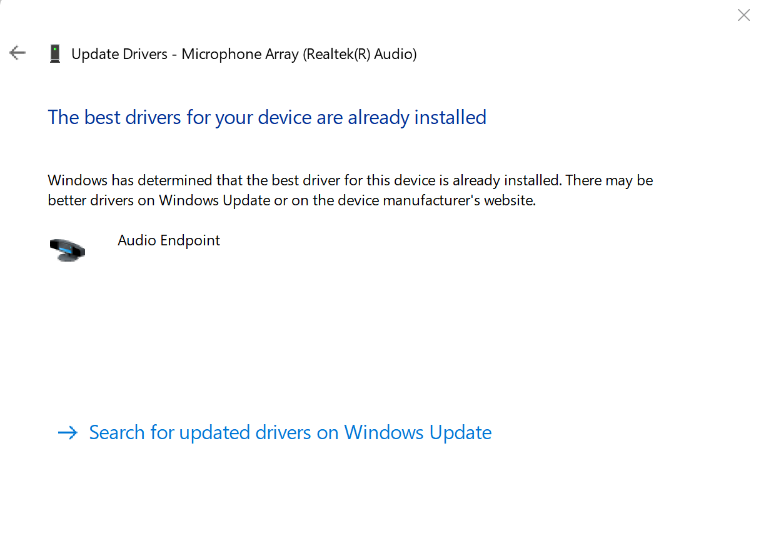Click "The" at start of blue heading

tap(63, 117)
